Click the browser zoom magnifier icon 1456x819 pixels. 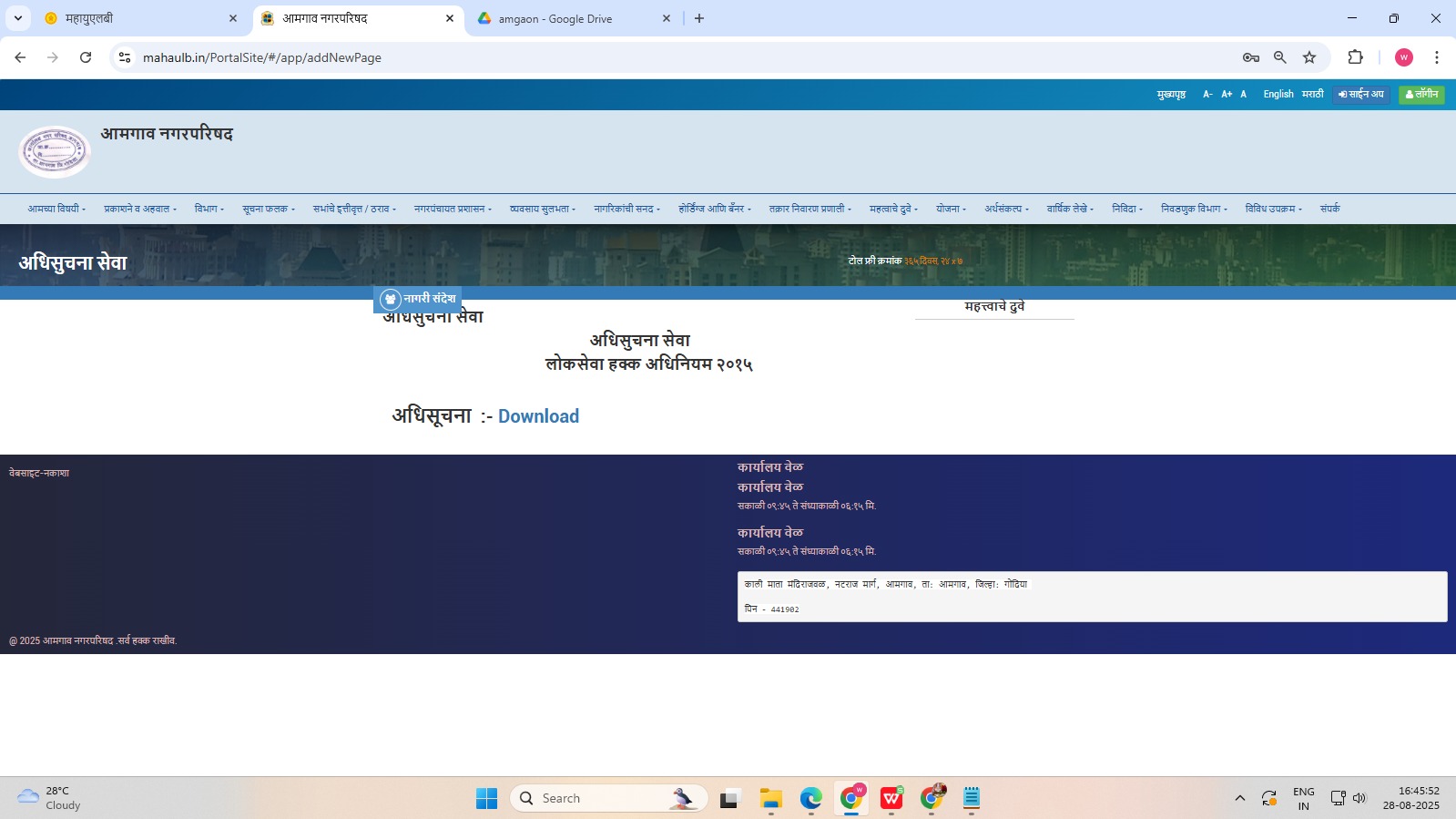pos(1279,57)
